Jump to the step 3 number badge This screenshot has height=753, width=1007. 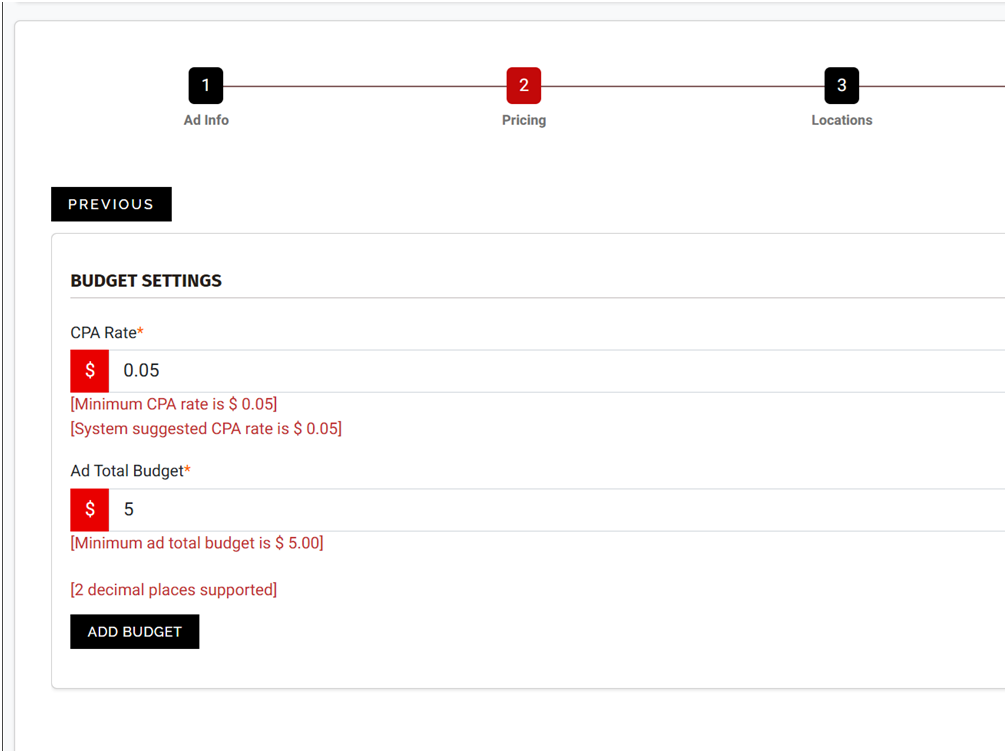click(841, 86)
